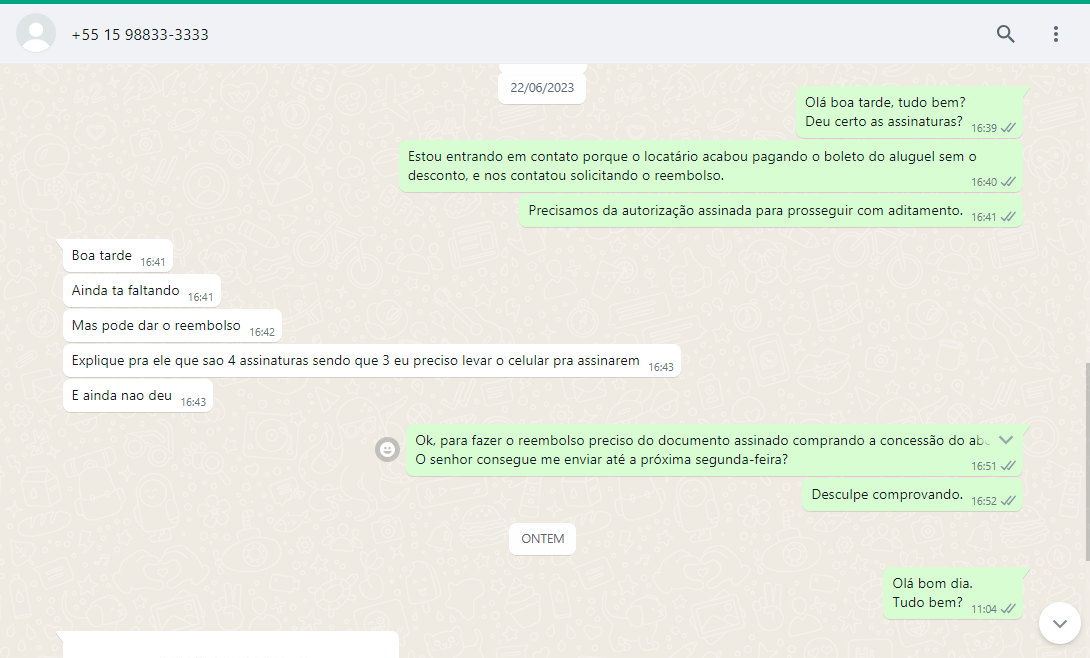1090x658 pixels.
Task: Jump to latest with the down-arrow button
Action: [x=1059, y=623]
